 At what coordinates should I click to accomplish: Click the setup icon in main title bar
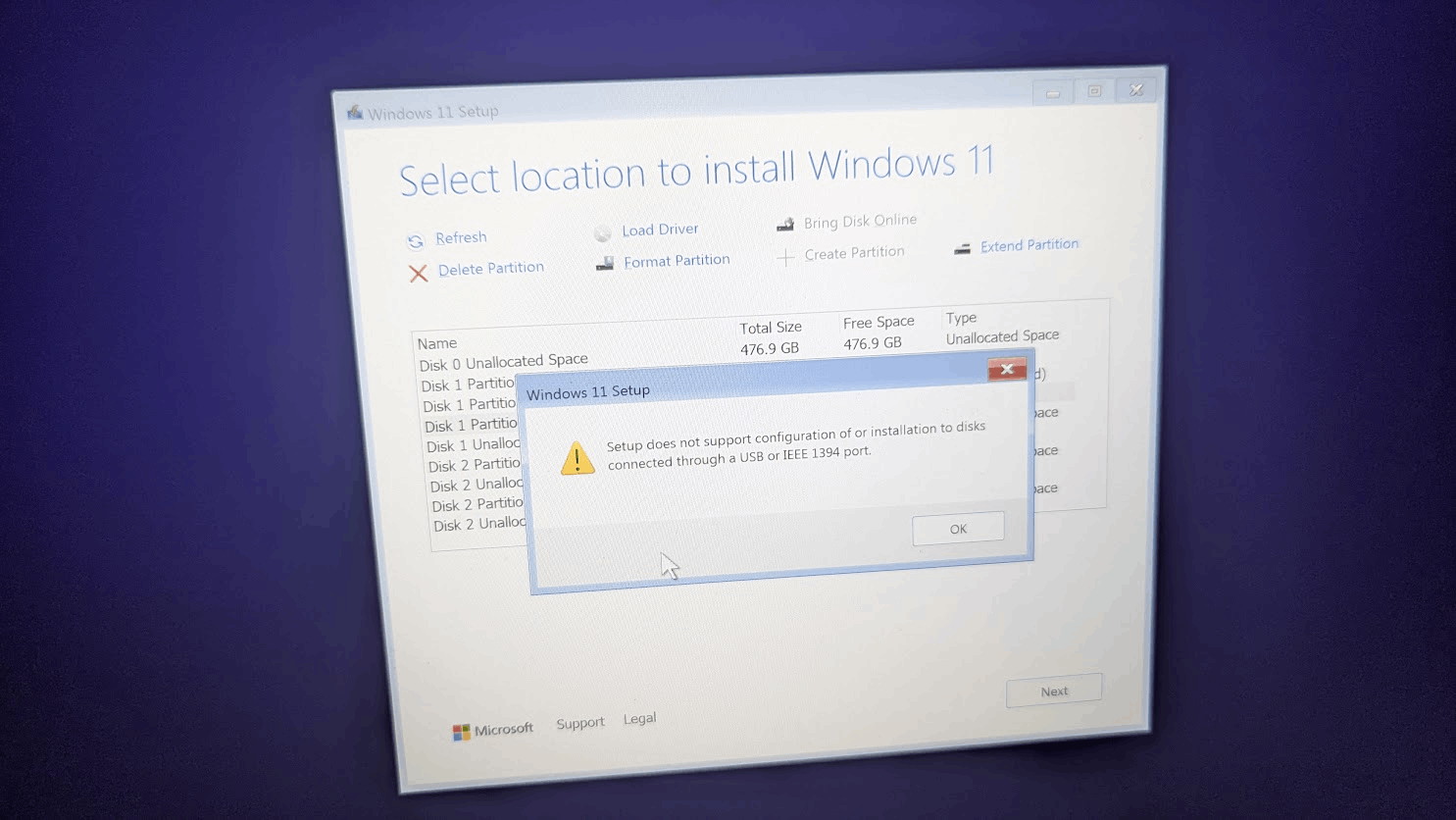tap(355, 113)
